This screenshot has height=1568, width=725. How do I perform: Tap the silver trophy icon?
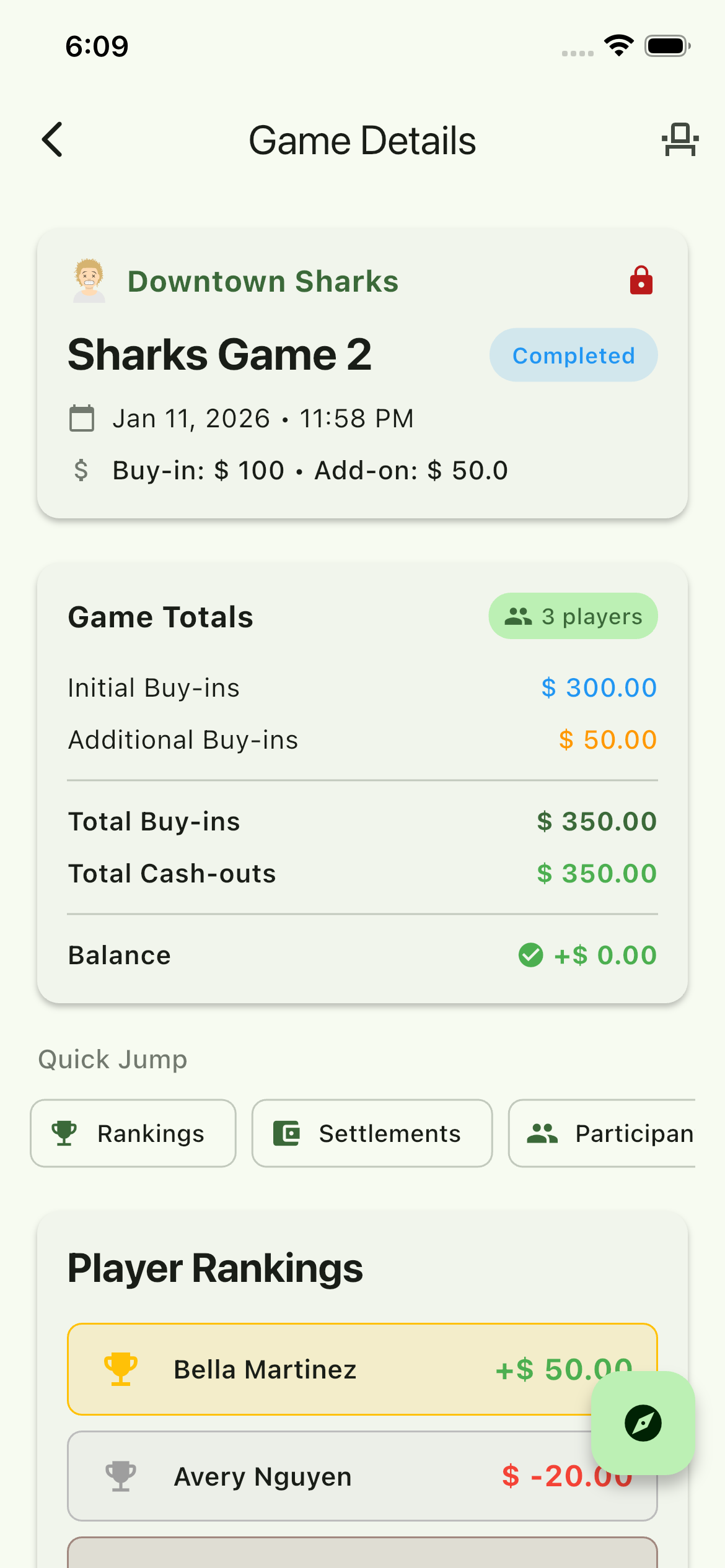(x=121, y=1476)
